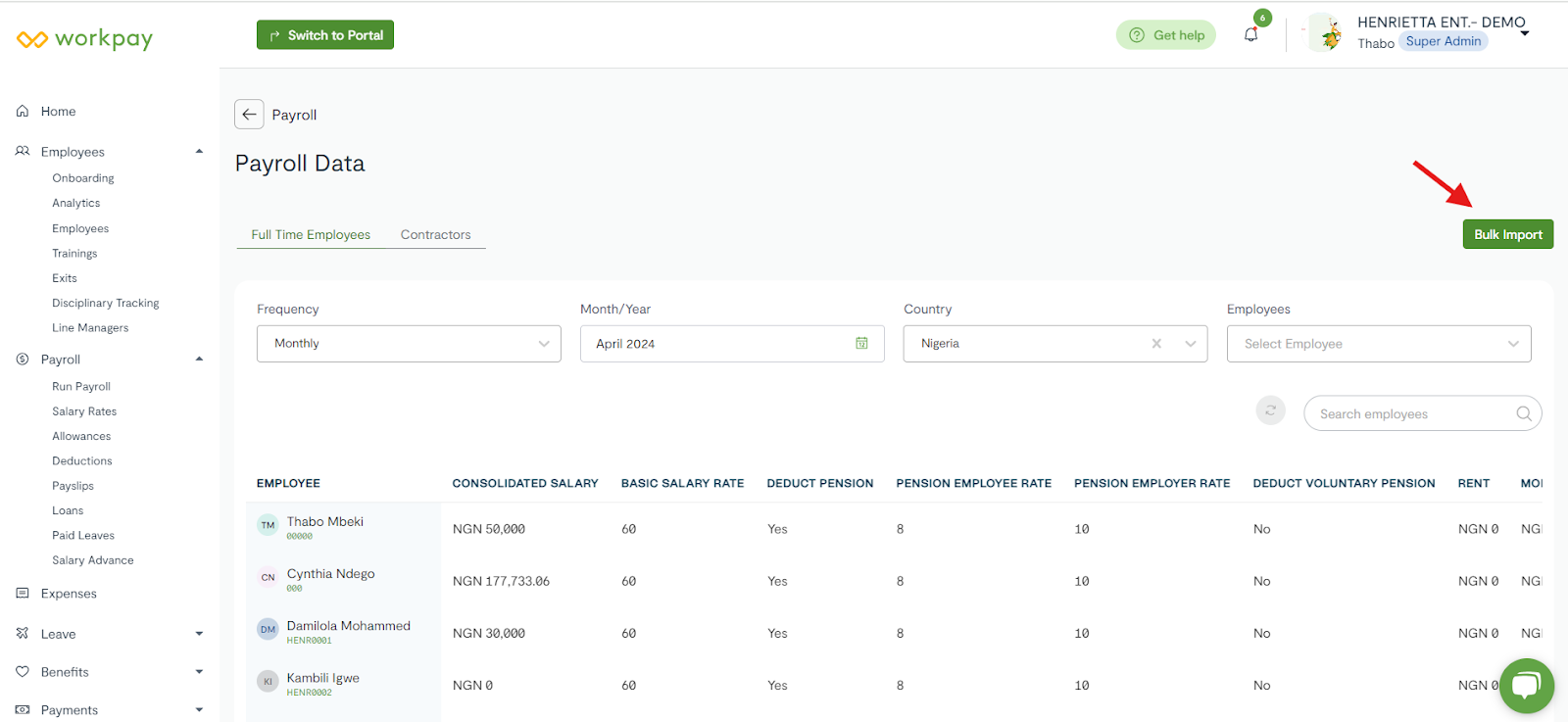The height and width of the screenshot is (722, 1568).
Task: Click the Deduct Pension column header
Action: (820, 484)
